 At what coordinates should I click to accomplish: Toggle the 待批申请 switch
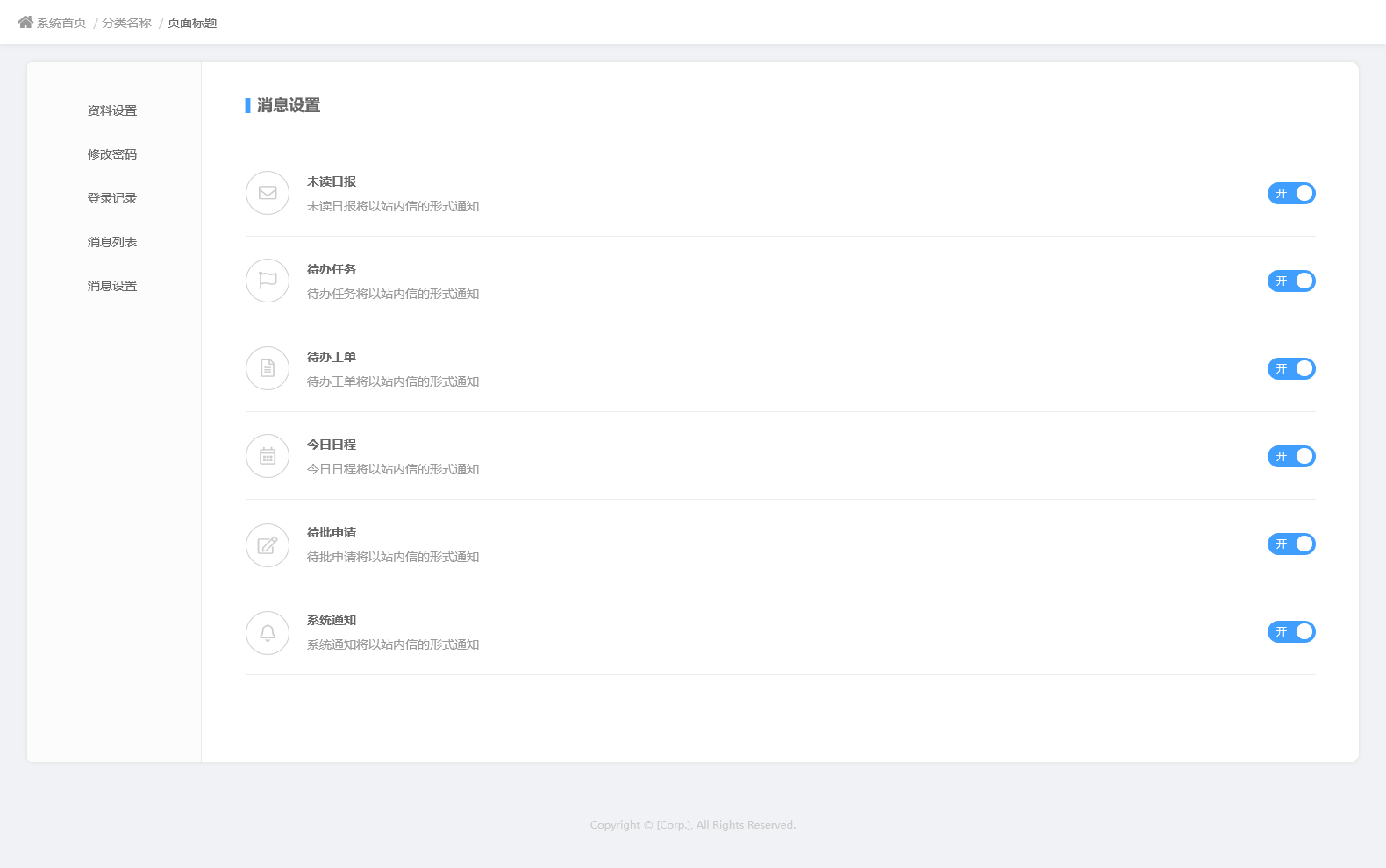coord(1291,544)
